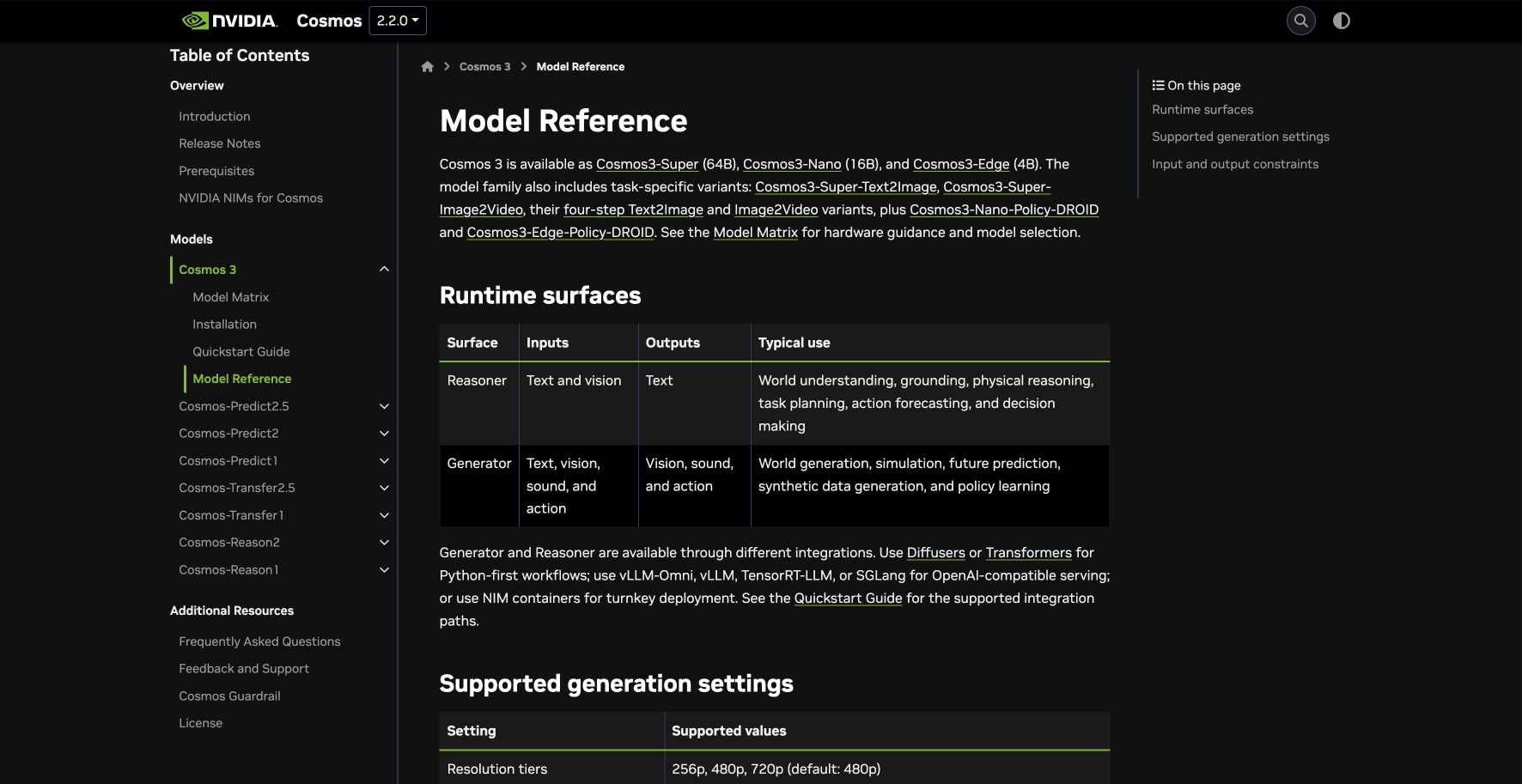Open the Image2Video variant link
The width and height of the screenshot is (1522, 784).
776,210
